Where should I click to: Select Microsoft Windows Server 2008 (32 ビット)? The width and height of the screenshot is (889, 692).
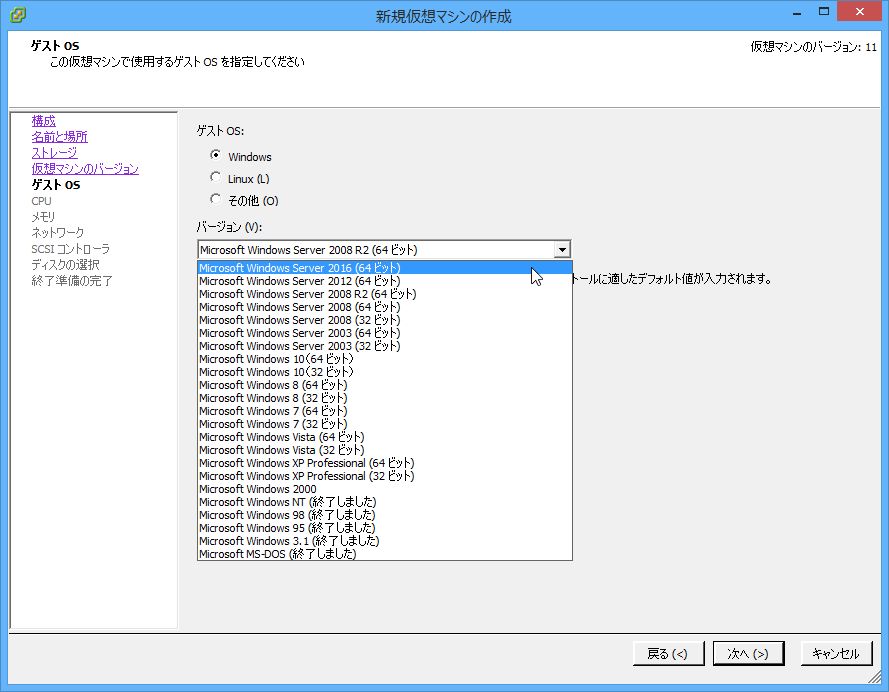tap(384, 320)
